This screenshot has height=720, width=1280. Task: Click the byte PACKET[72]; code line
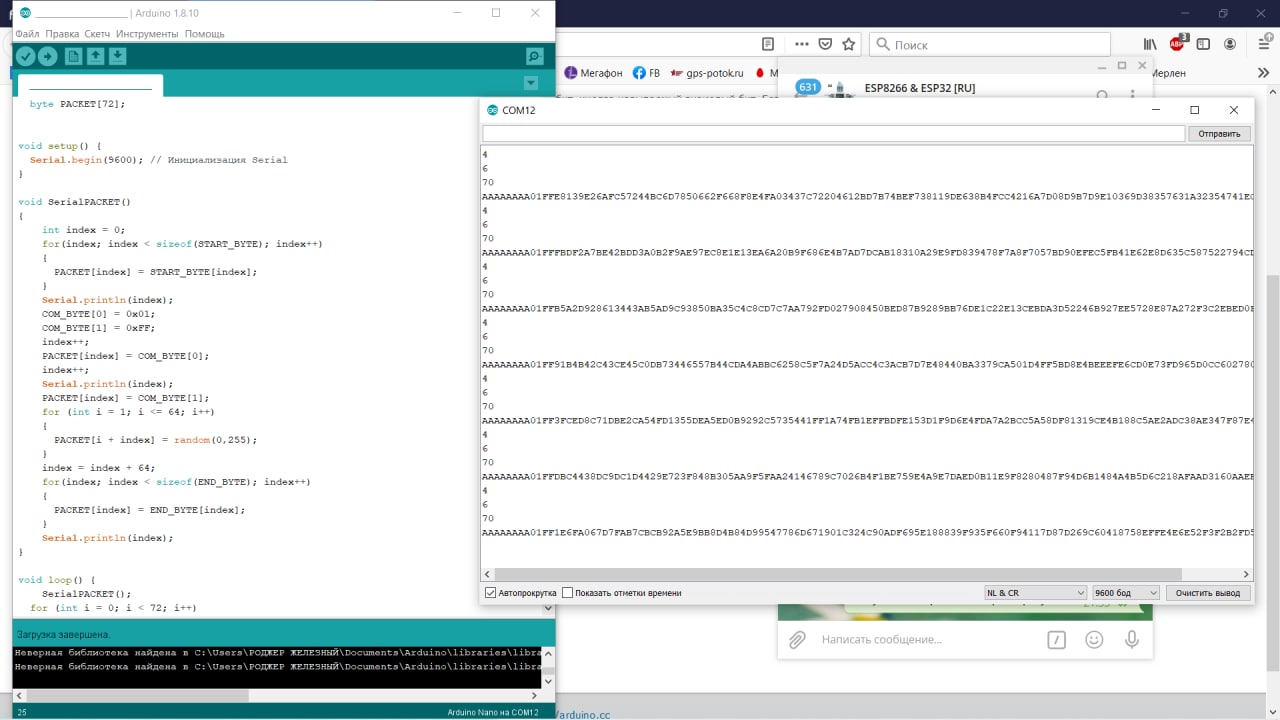coord(77,104)
